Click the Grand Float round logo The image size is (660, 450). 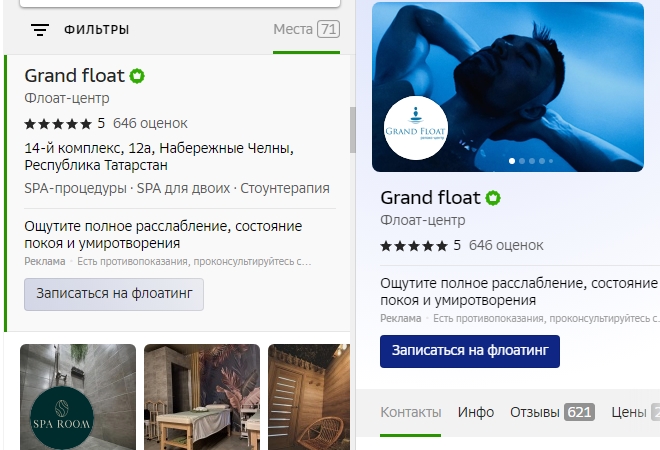click(416, 128)
